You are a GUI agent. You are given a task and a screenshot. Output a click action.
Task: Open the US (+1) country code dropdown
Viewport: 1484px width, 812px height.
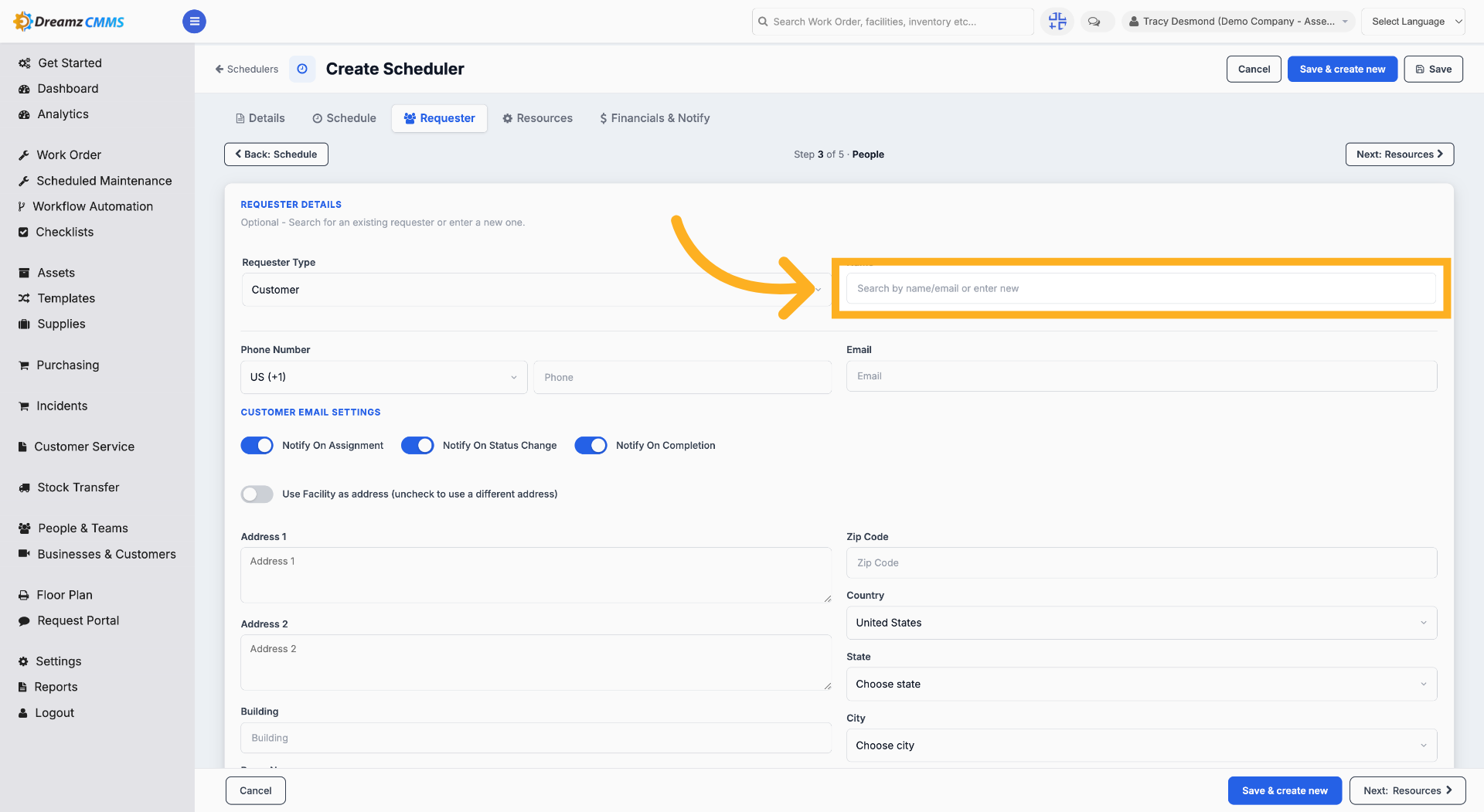point(384,377)
